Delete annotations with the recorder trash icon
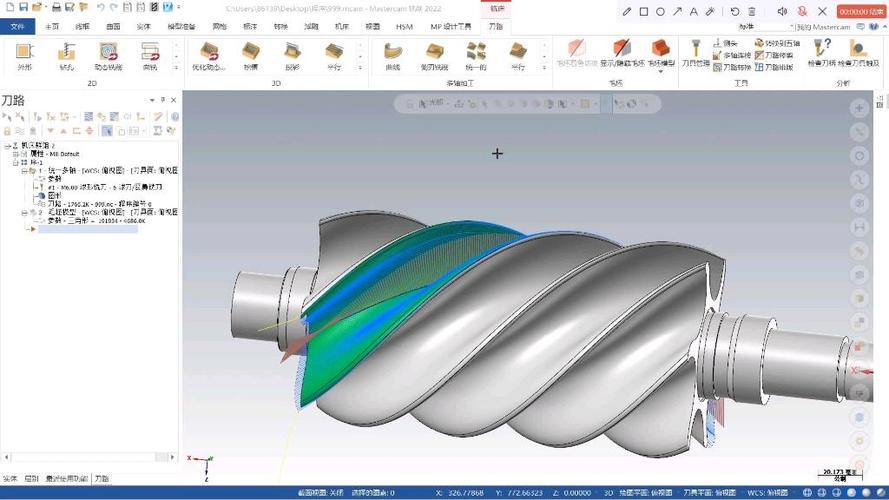 coord(752,11)
